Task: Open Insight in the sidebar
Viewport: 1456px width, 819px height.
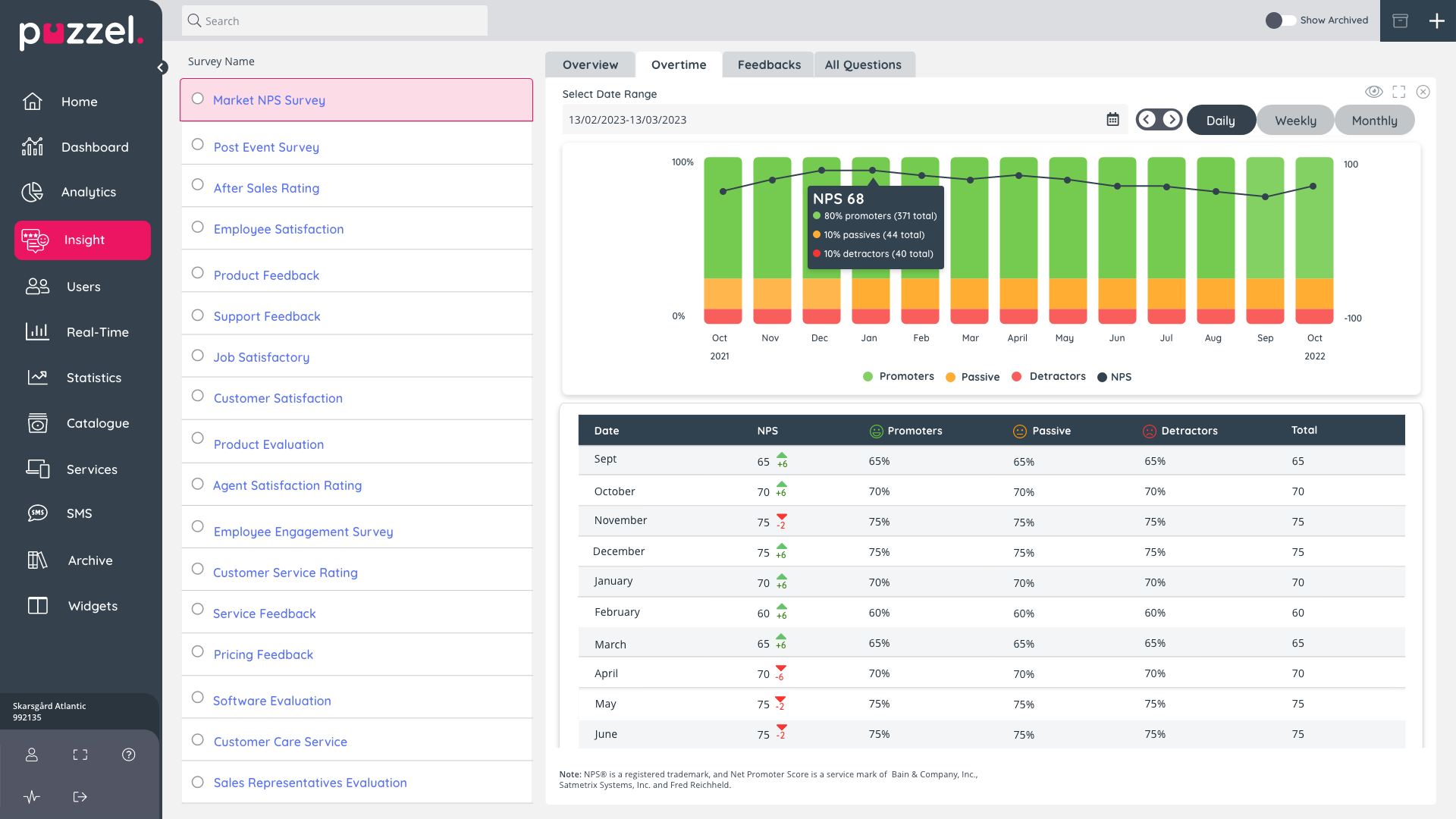Action: [x=83, y=240]
